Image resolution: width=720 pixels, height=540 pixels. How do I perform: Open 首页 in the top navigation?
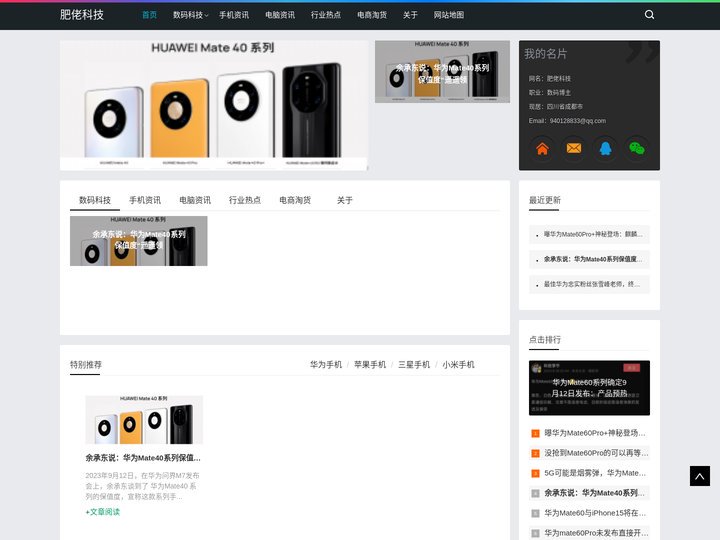click(x=149, y=15)
